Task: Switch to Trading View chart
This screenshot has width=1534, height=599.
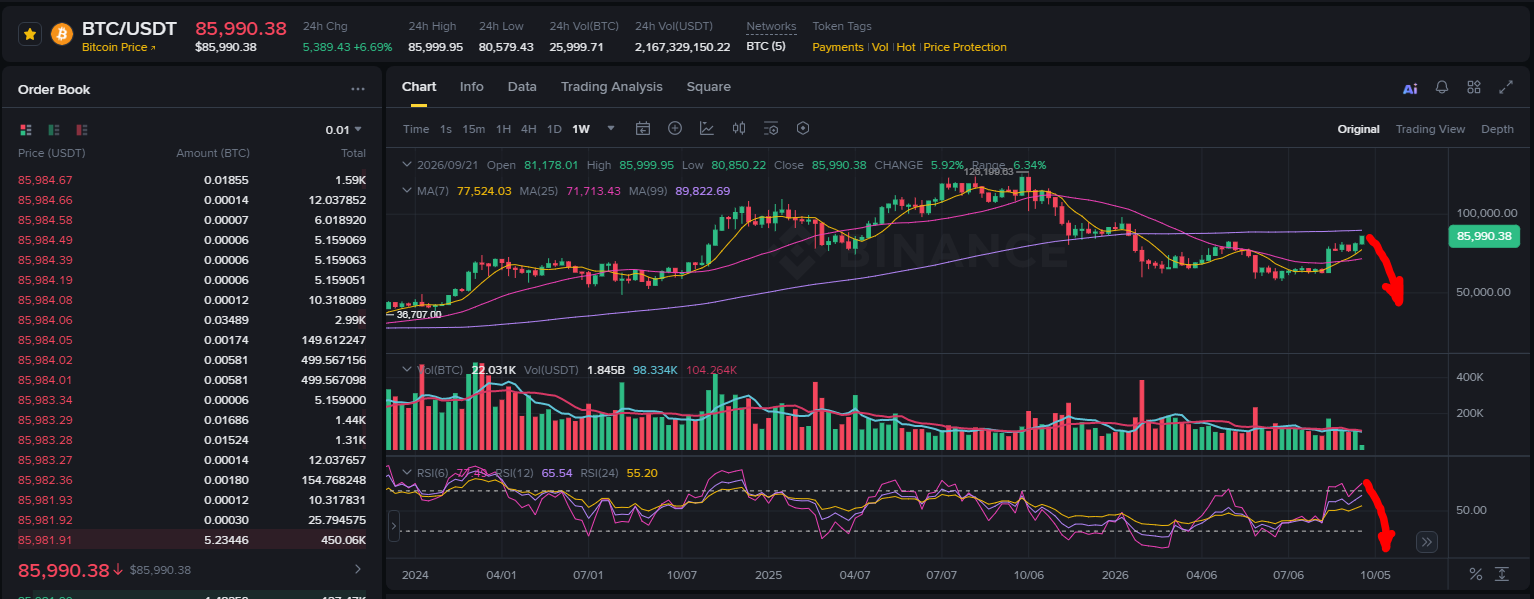Action: [1430, 129]
